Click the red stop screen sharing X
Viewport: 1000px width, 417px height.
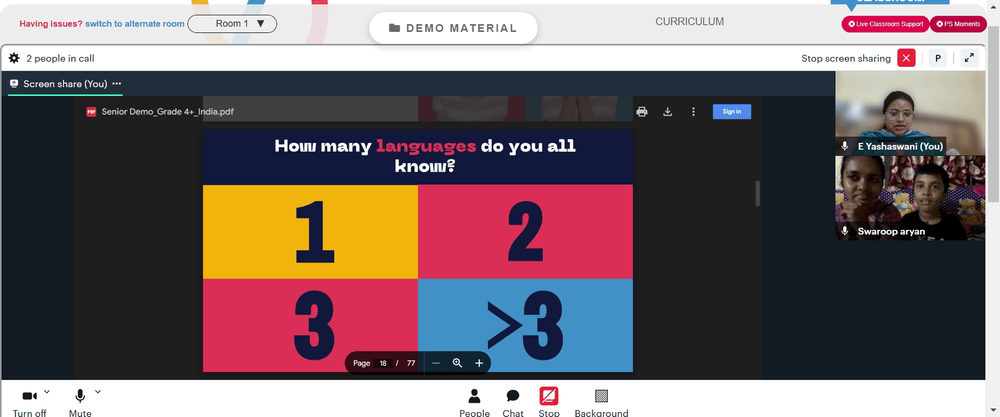point(906,58)
